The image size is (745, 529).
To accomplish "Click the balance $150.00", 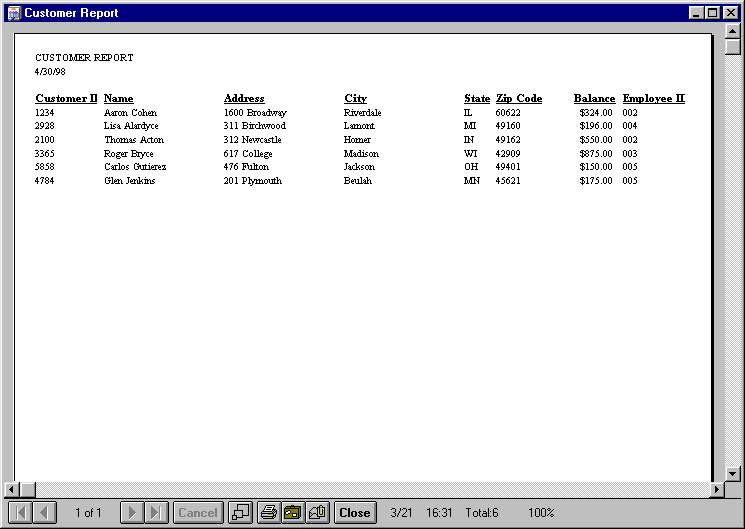I will click(596, 167).
